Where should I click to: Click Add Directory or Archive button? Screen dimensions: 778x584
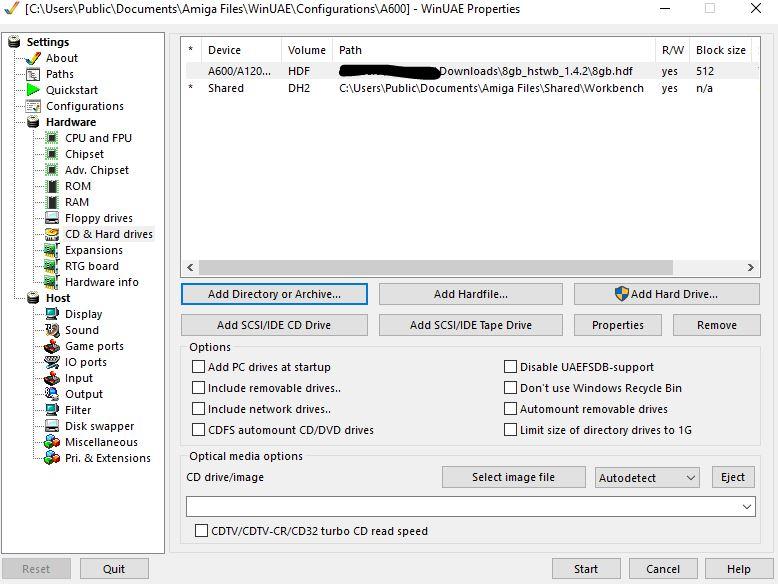(274, 294)
